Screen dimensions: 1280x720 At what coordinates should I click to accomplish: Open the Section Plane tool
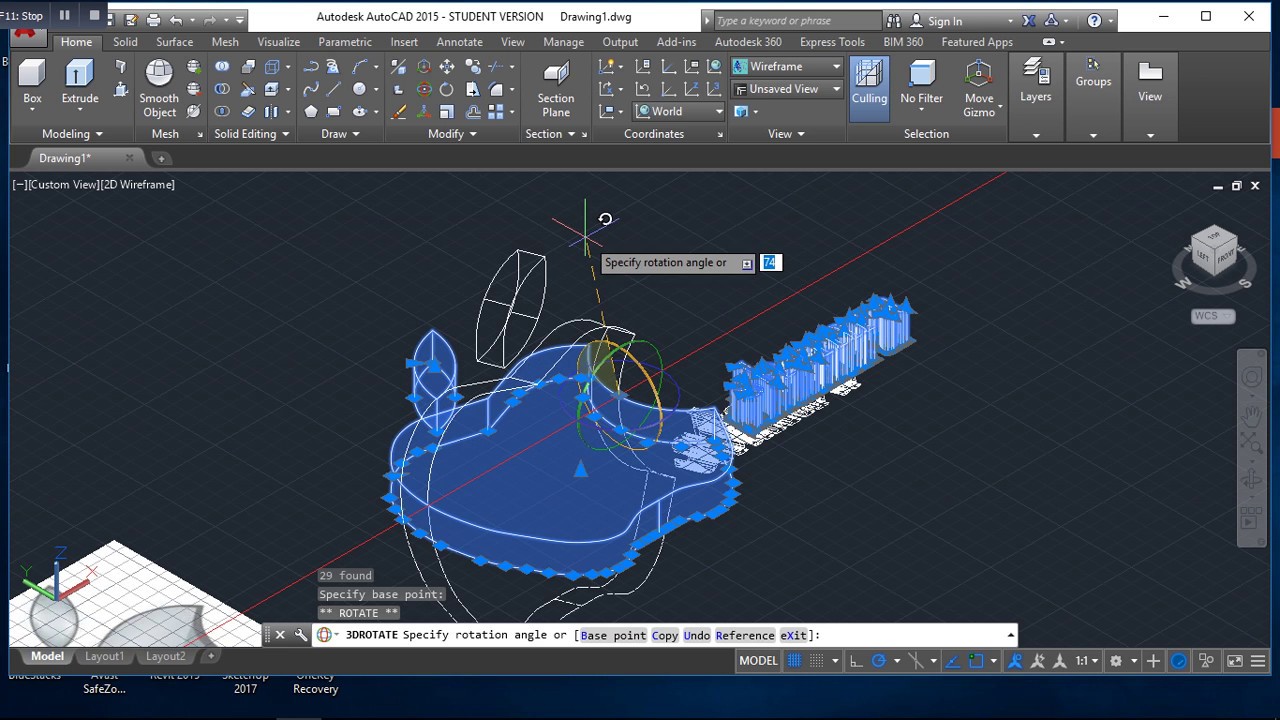point(555,88)
